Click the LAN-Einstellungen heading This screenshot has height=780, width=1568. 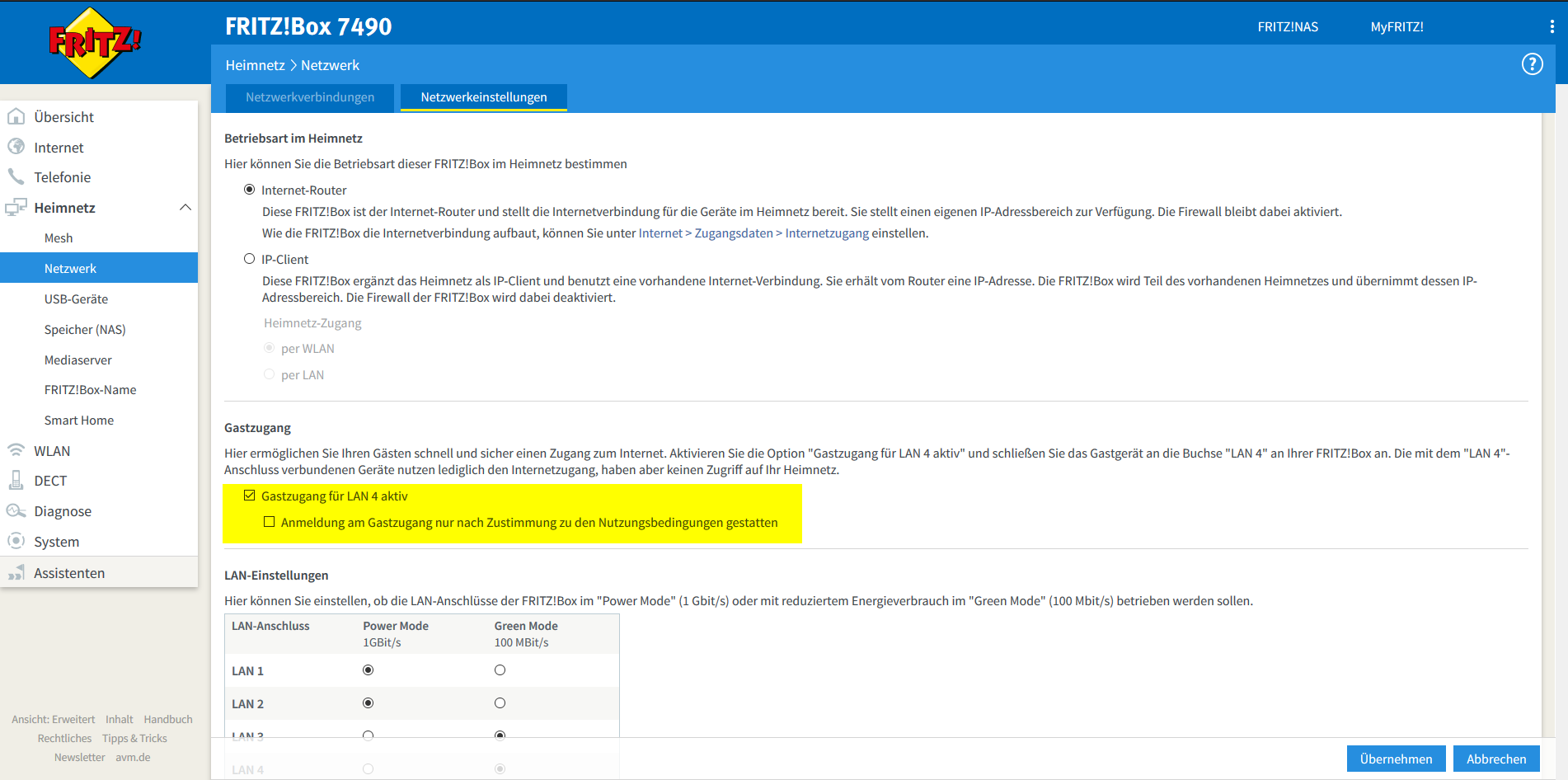pyautogui.click(x=276, y=576)
